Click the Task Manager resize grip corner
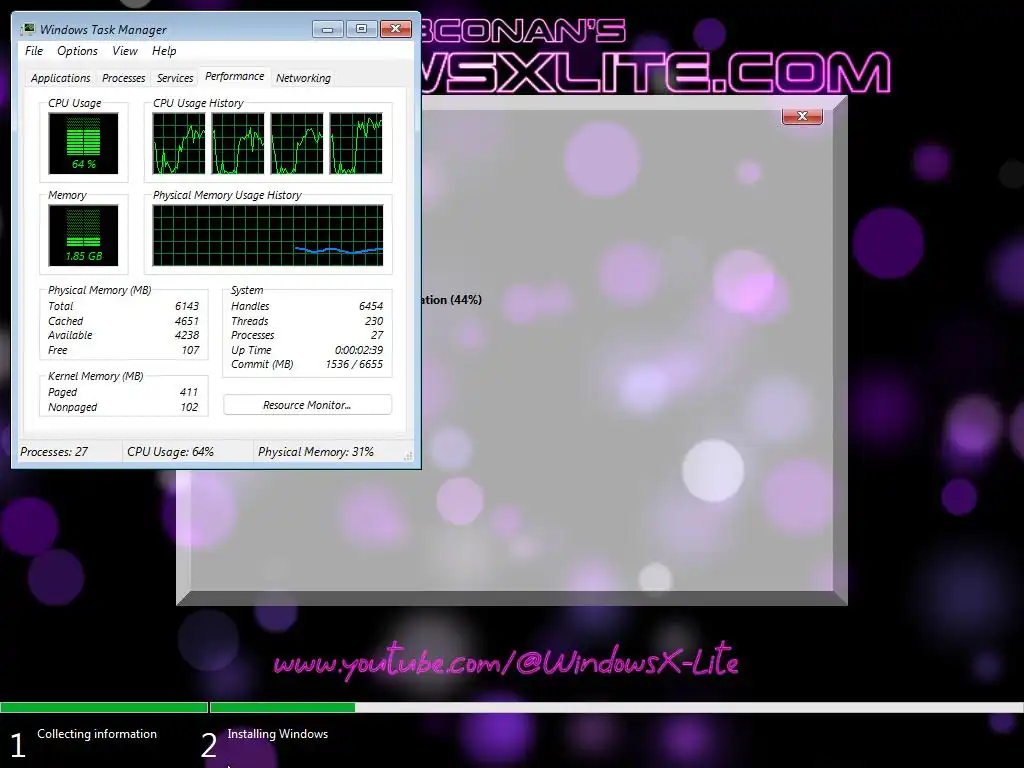Screen dimensions: 1024x768 (x=409, y=456)
